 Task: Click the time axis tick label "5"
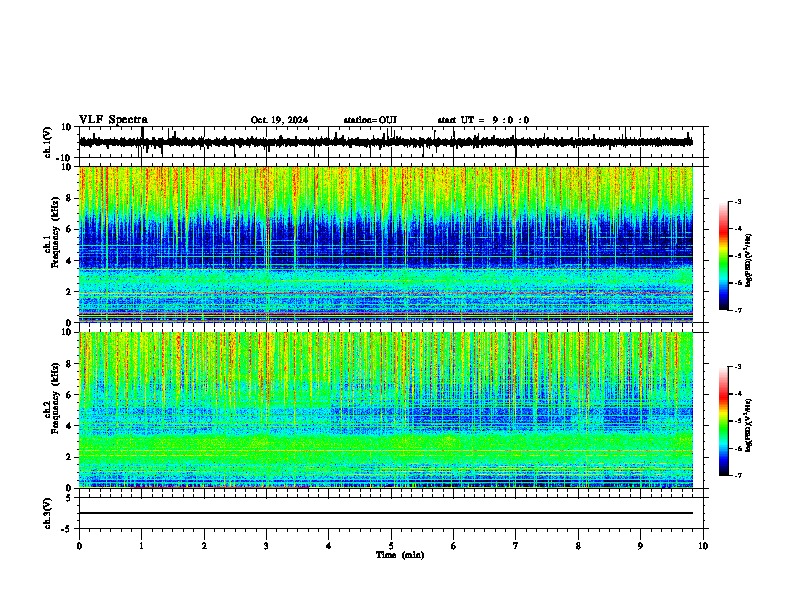391,546
